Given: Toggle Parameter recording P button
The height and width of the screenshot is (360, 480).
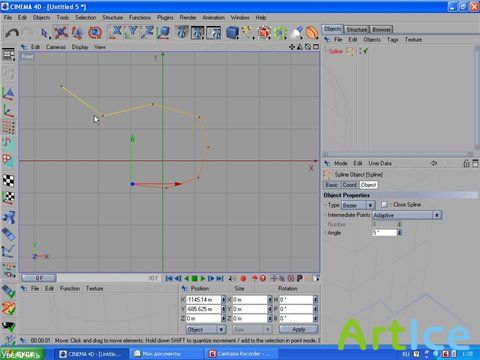Looking at the screenshot, I should pos(299,278).
